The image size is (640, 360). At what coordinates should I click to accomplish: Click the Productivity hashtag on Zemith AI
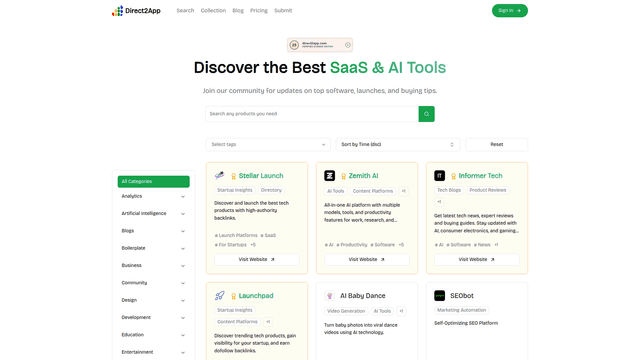352,245
